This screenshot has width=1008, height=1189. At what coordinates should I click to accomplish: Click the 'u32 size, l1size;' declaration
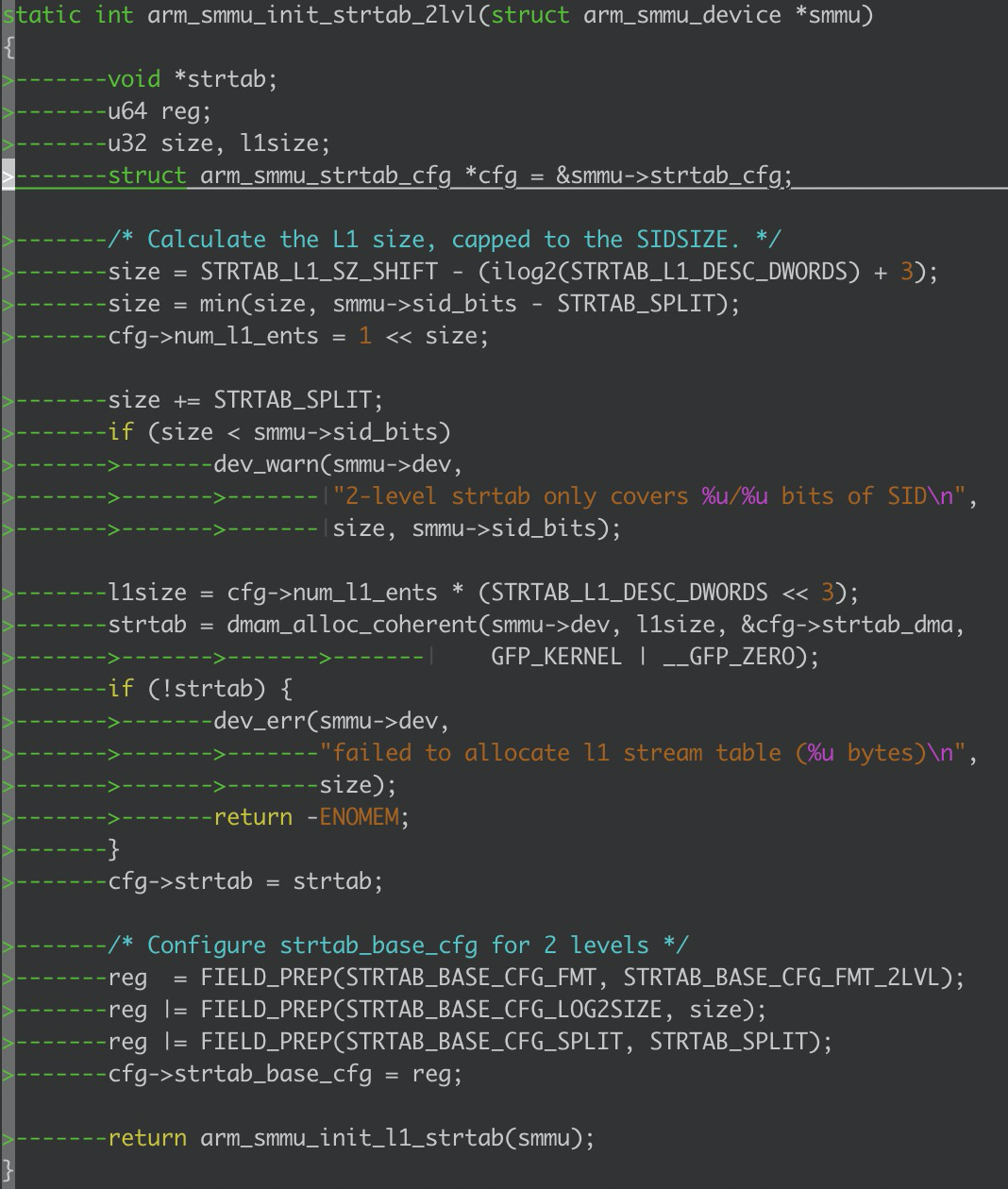coord(219,143)
